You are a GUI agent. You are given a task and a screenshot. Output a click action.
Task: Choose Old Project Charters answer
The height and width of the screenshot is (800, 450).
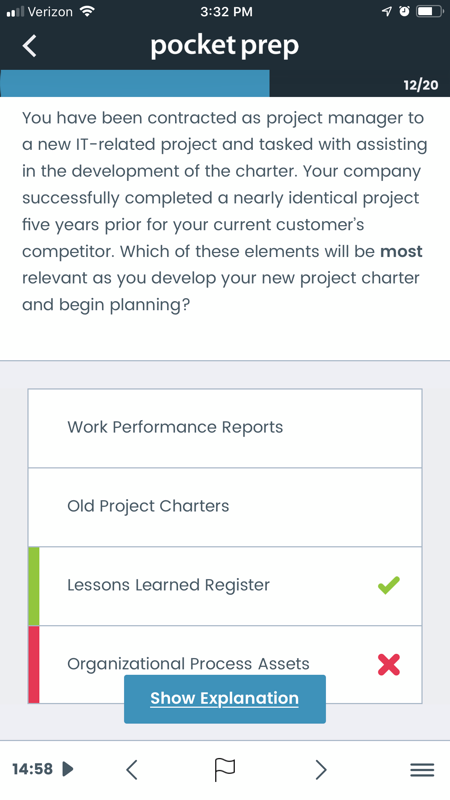click(x=225, y=507)
